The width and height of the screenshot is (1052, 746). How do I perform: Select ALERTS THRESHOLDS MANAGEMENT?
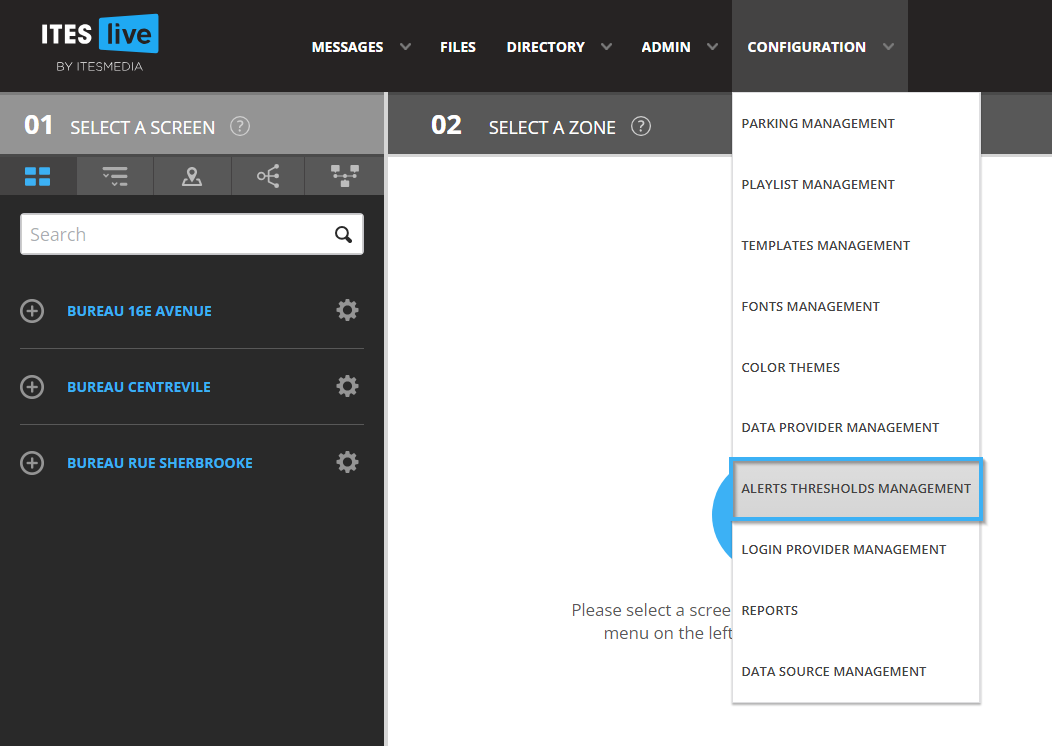pyautogui.click(x=856, y=489)
